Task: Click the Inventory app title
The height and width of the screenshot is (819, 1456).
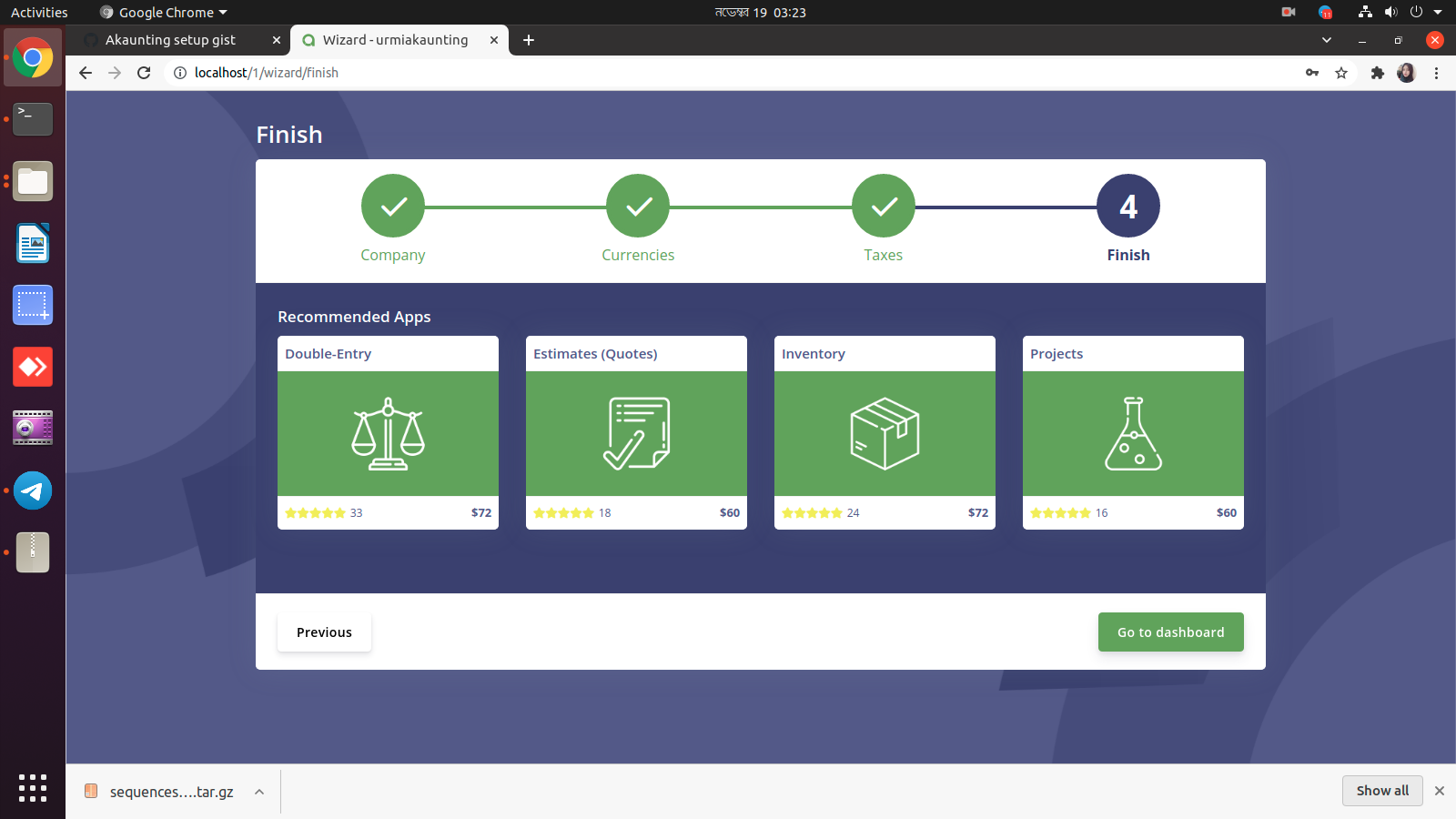Action: tap(814, 354)
